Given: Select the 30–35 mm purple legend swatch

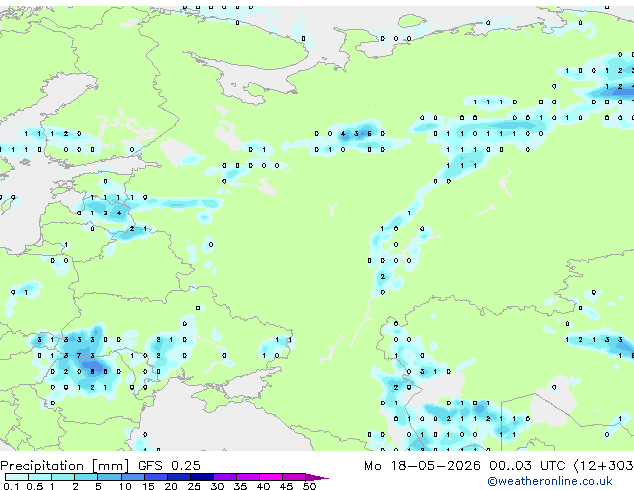Looking at the screenshot, I should click(x=225, y=477).
